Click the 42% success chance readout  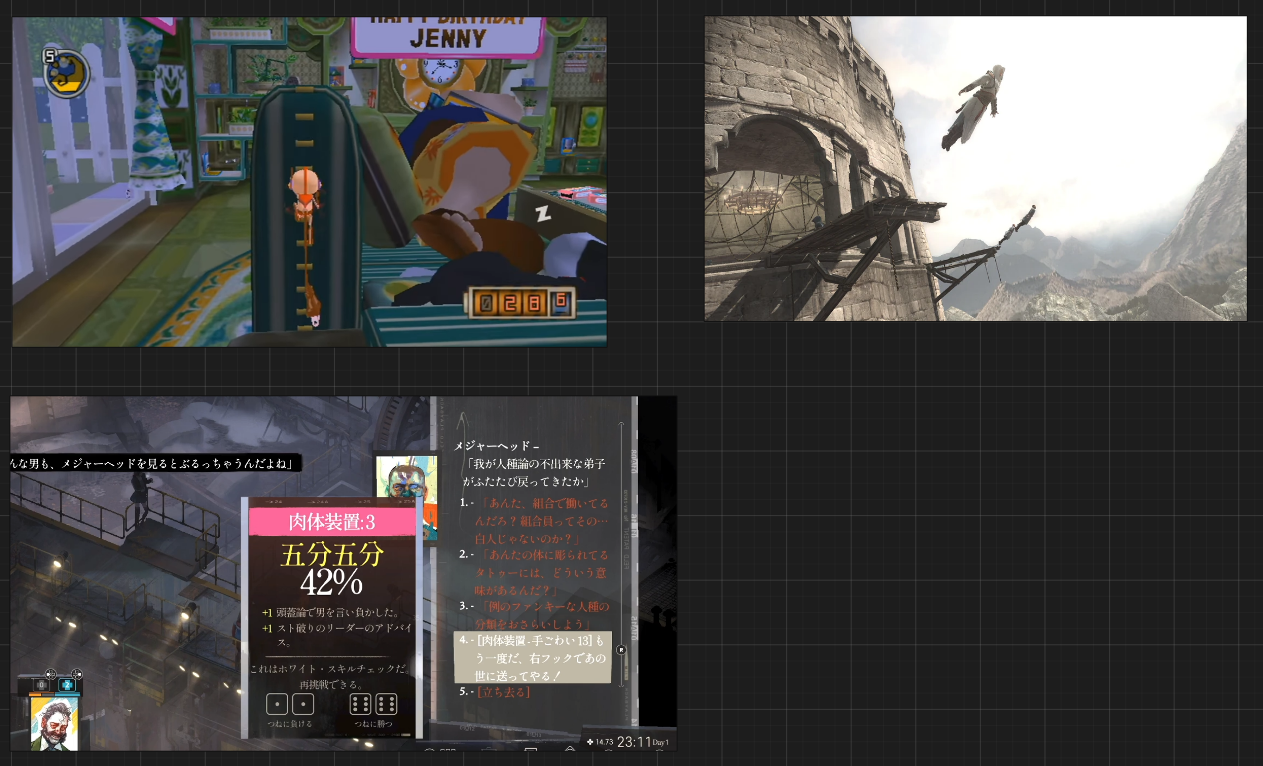(331, 582)
